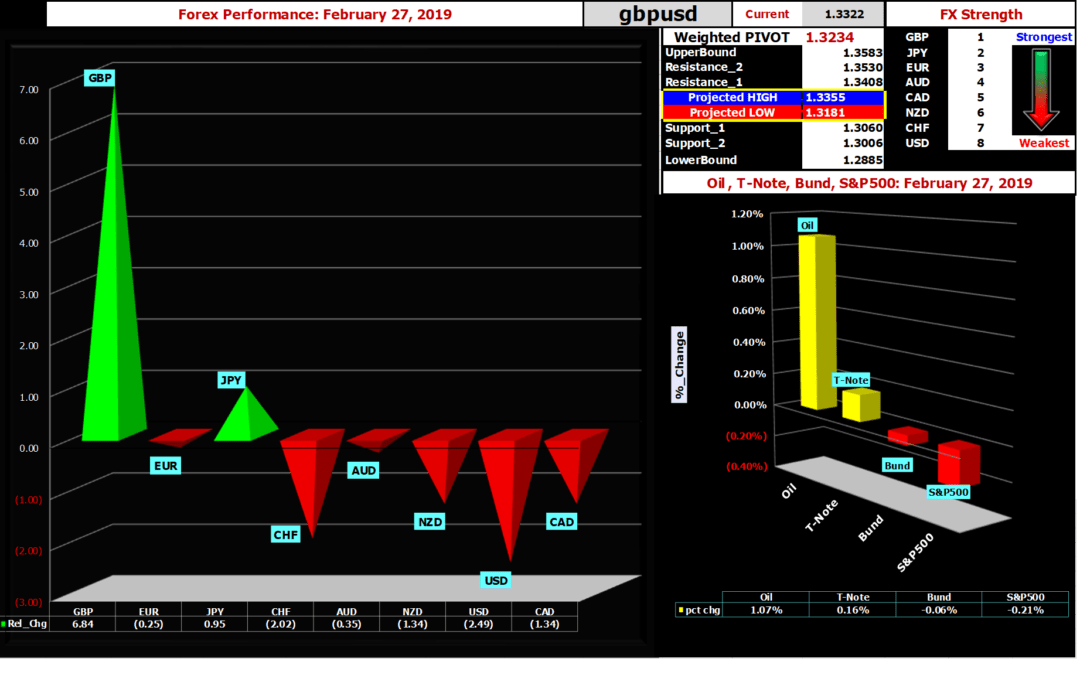
Task: Select the GBP value 6.84 in the table
Action: click(82, 623)
